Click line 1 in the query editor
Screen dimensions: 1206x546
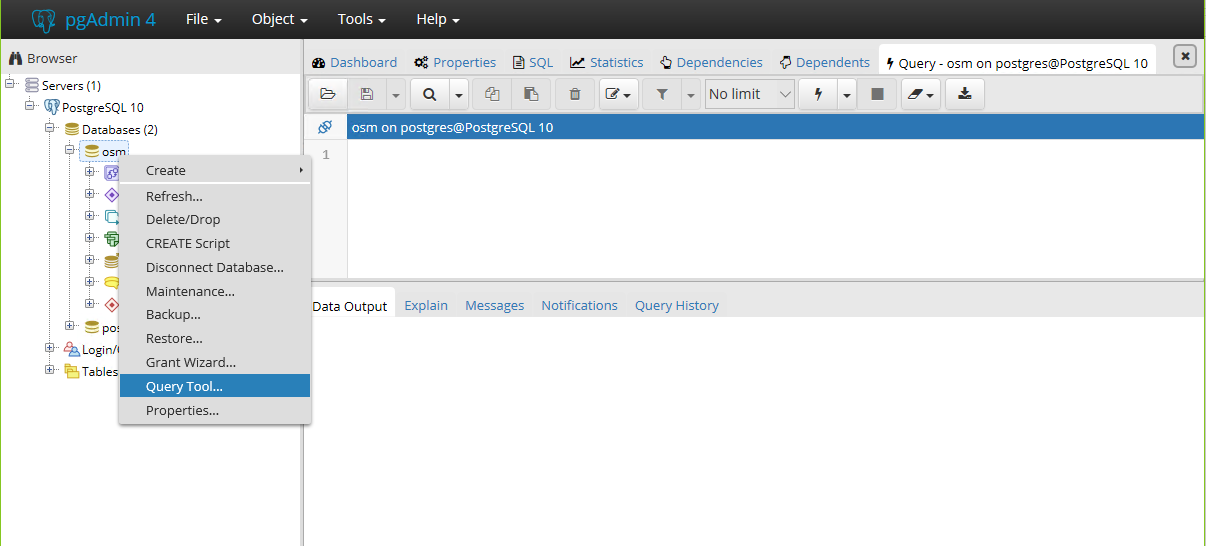(700, 155)
